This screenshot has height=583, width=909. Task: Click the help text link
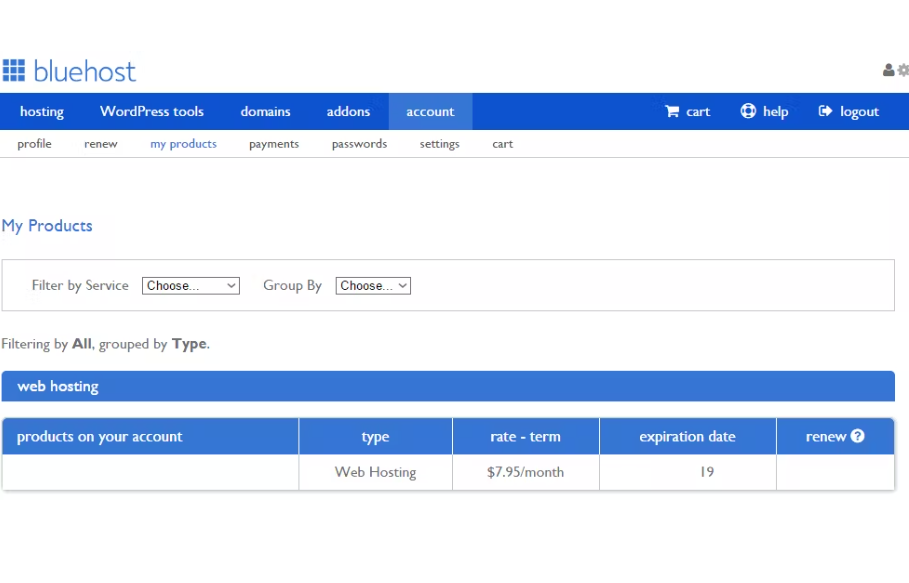[x=775, y=111]
